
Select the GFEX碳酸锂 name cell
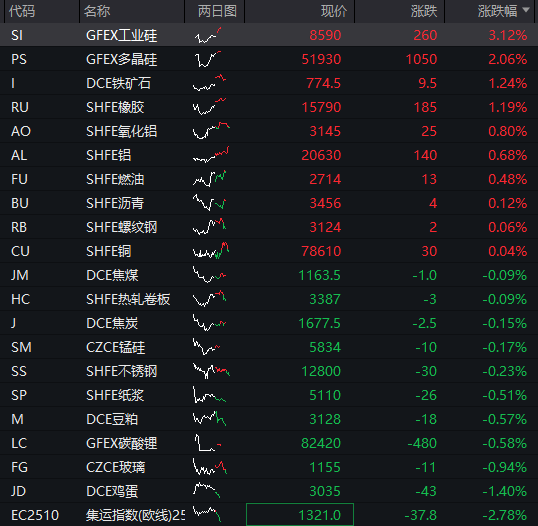tap(121, 443)
